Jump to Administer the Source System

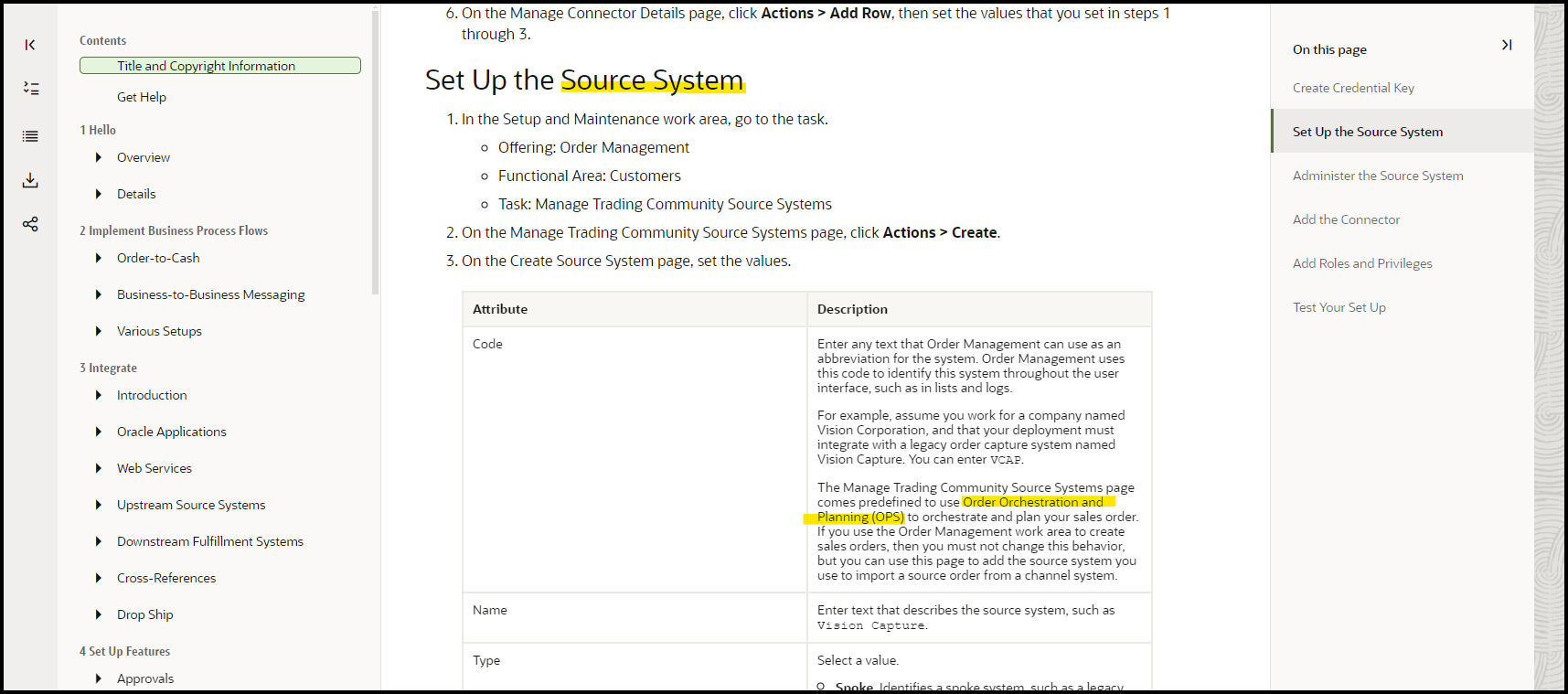coord(1378,176)
